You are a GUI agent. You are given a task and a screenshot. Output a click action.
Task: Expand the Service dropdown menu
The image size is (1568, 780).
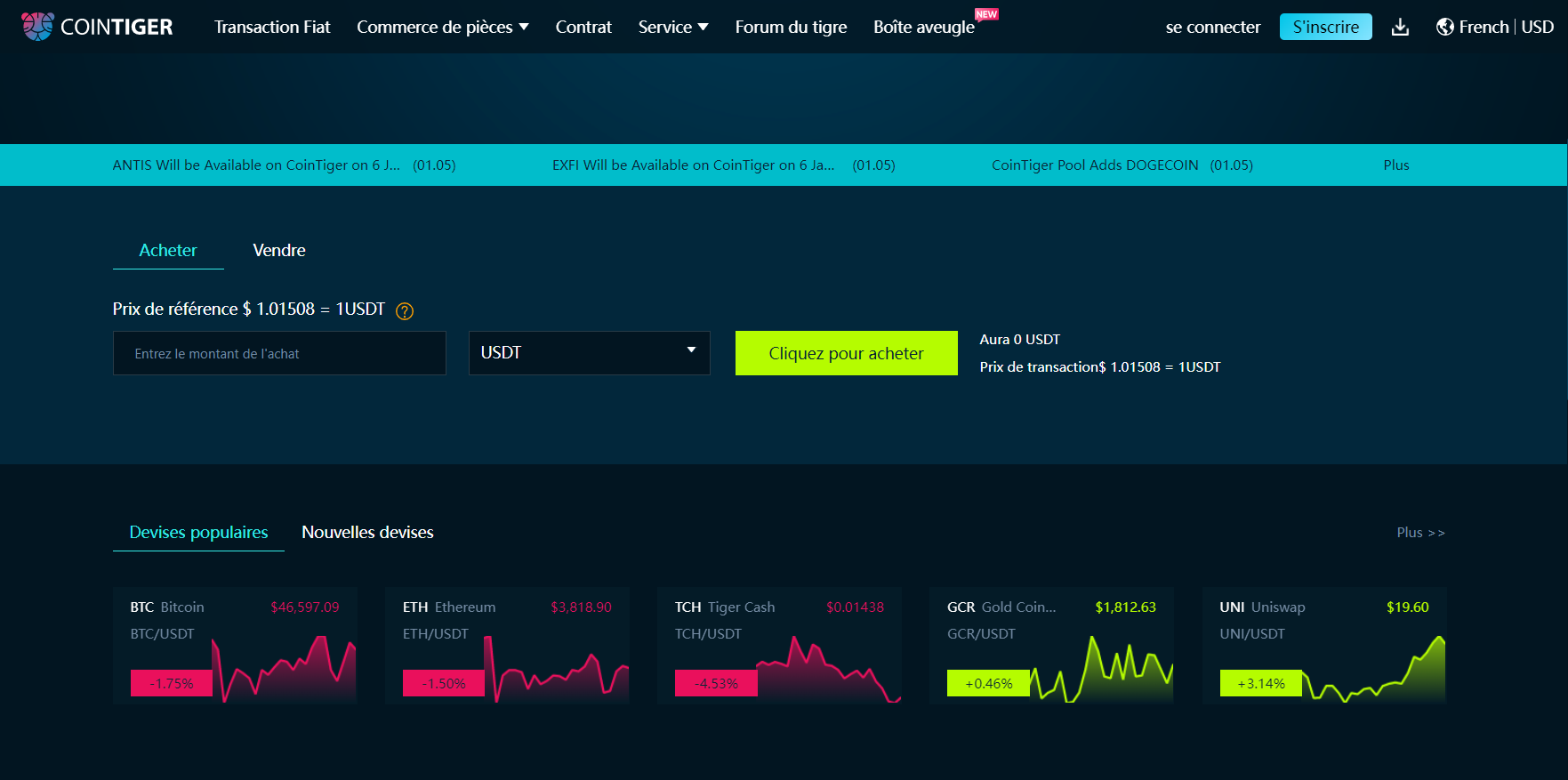pos(673,27)
